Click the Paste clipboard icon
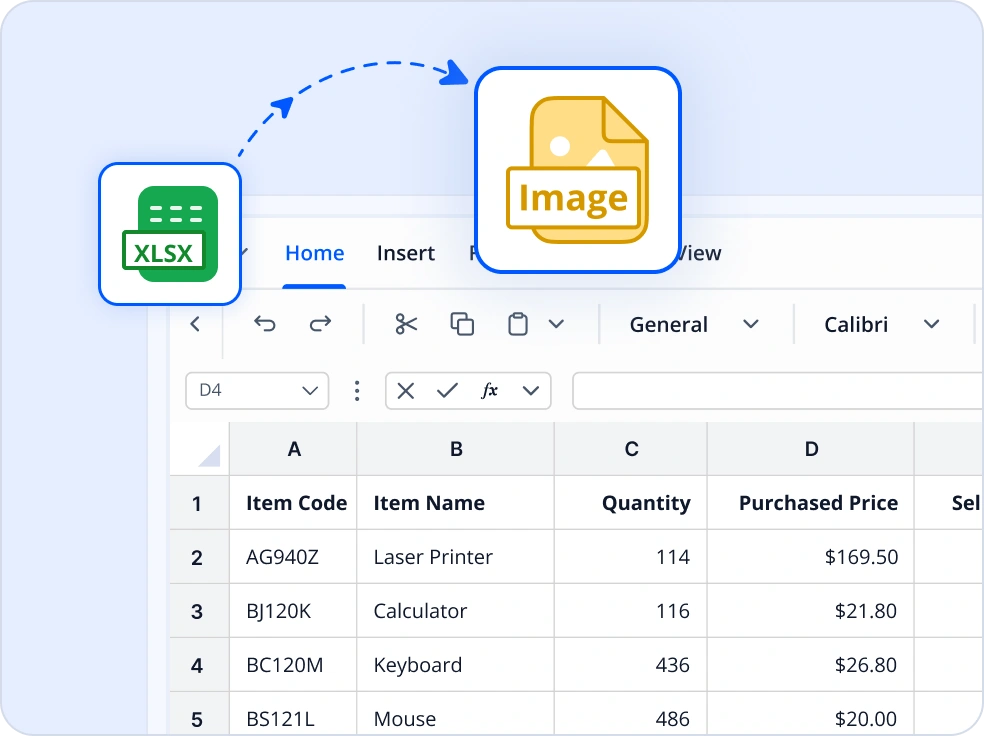 (518, 324)
